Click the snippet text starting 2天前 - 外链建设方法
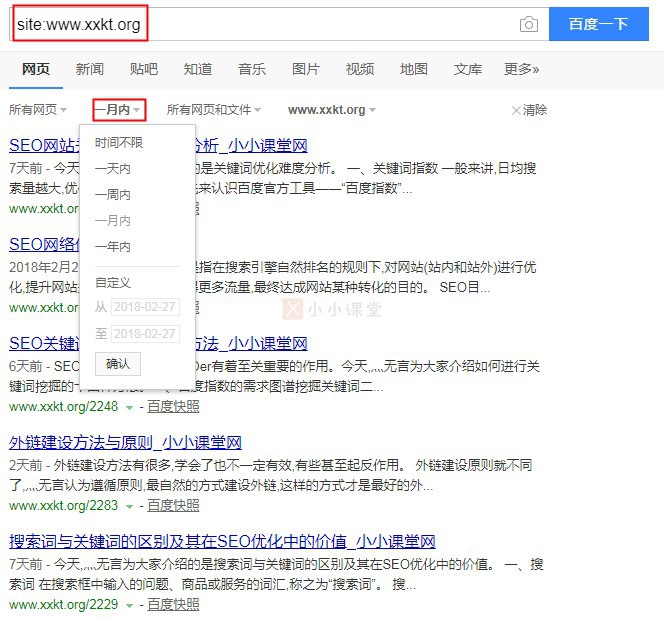The image size is (664, 619). click(270, 475)
